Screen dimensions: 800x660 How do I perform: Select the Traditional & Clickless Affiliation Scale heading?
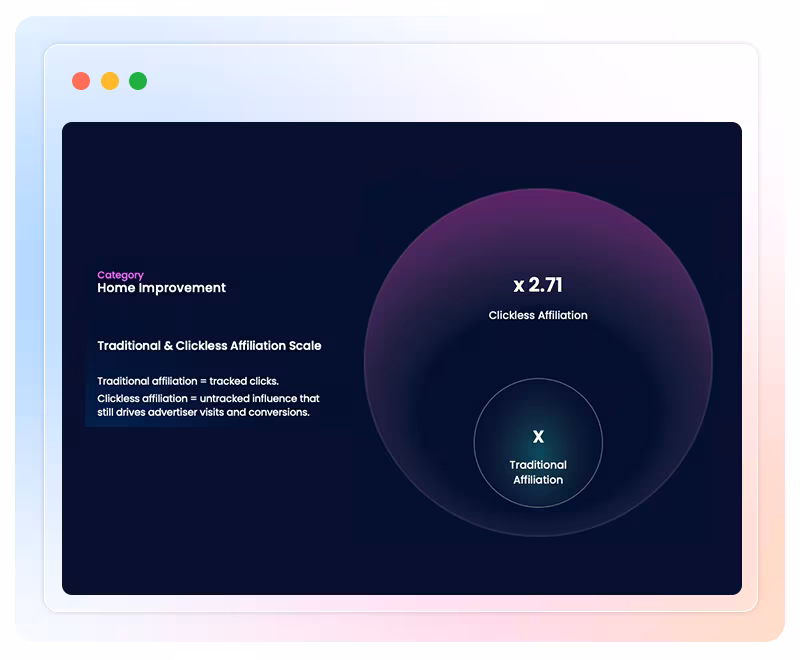[209, 345]
